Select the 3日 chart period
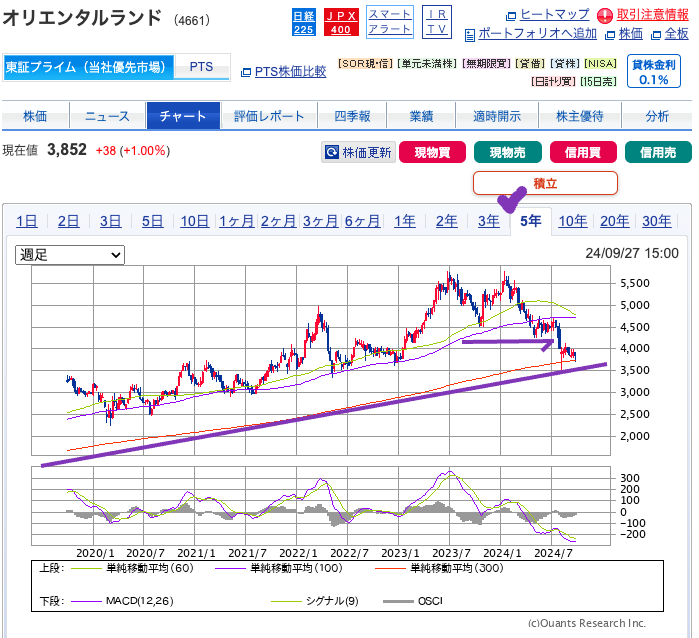 pyautogui.click(x=111, y=221)
